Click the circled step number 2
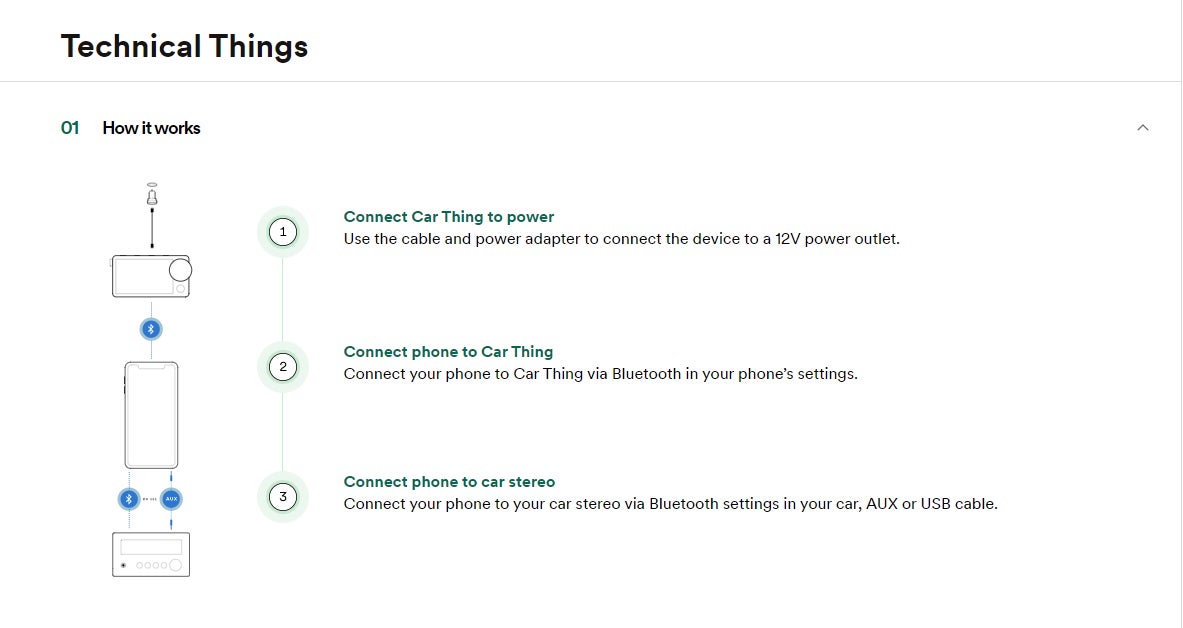Viewport: 1183px width, 628px height. [283, 367]
